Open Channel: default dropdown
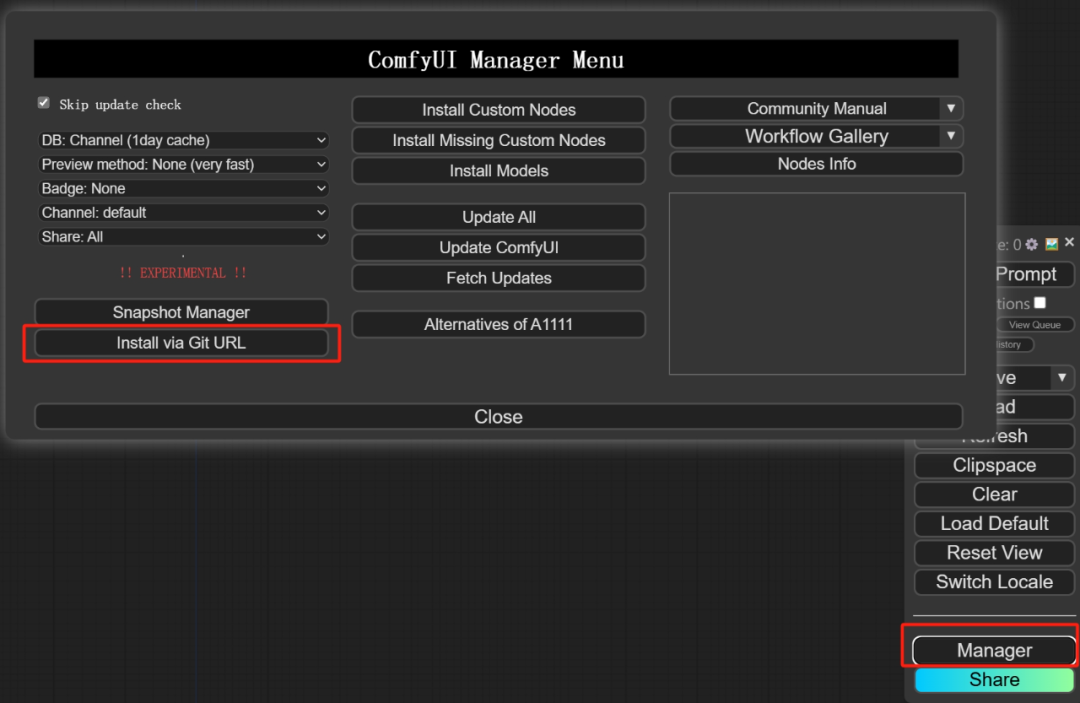Screen dimensions: 1080x703 pyautogui.click(x=183, y=212)
